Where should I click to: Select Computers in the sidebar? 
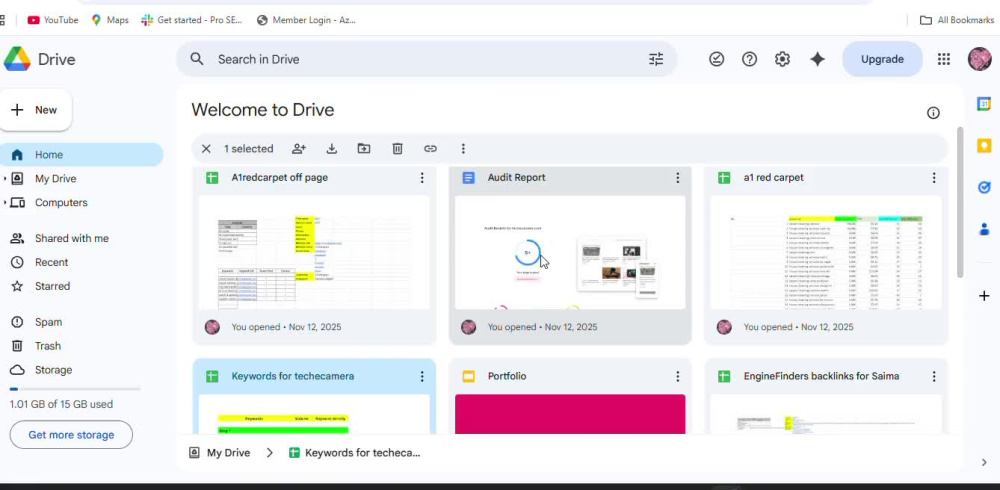(61, 202)
